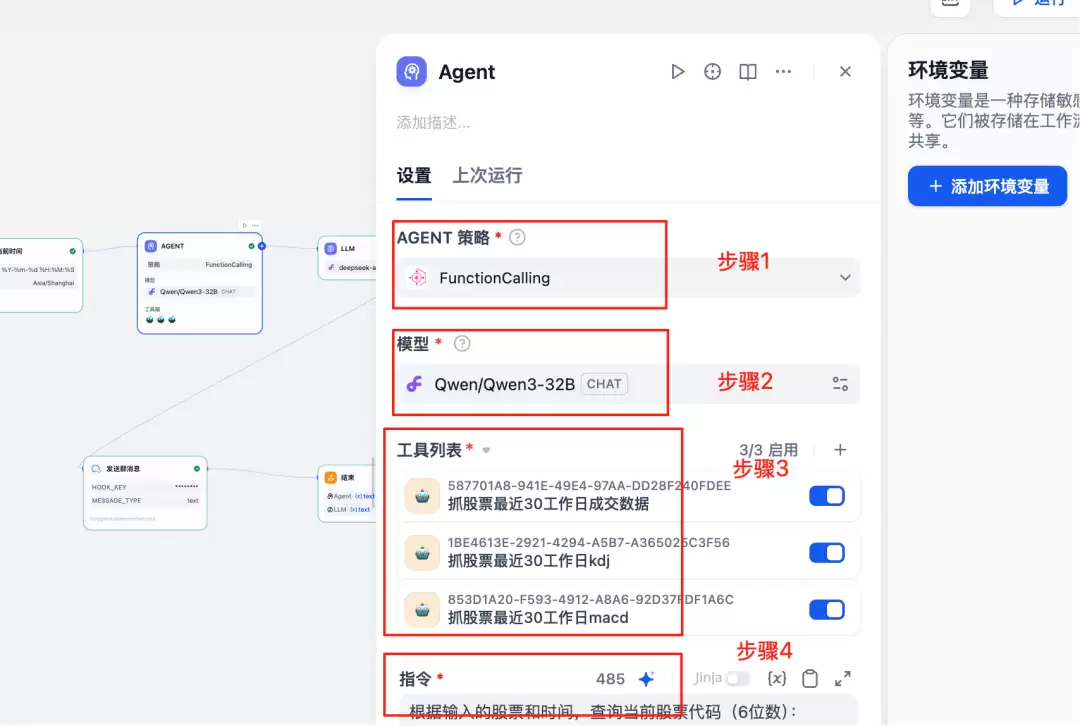1080x726 pixels.
Task: Click help icon next to 模型 label
Action: click(x=462, y=343)
